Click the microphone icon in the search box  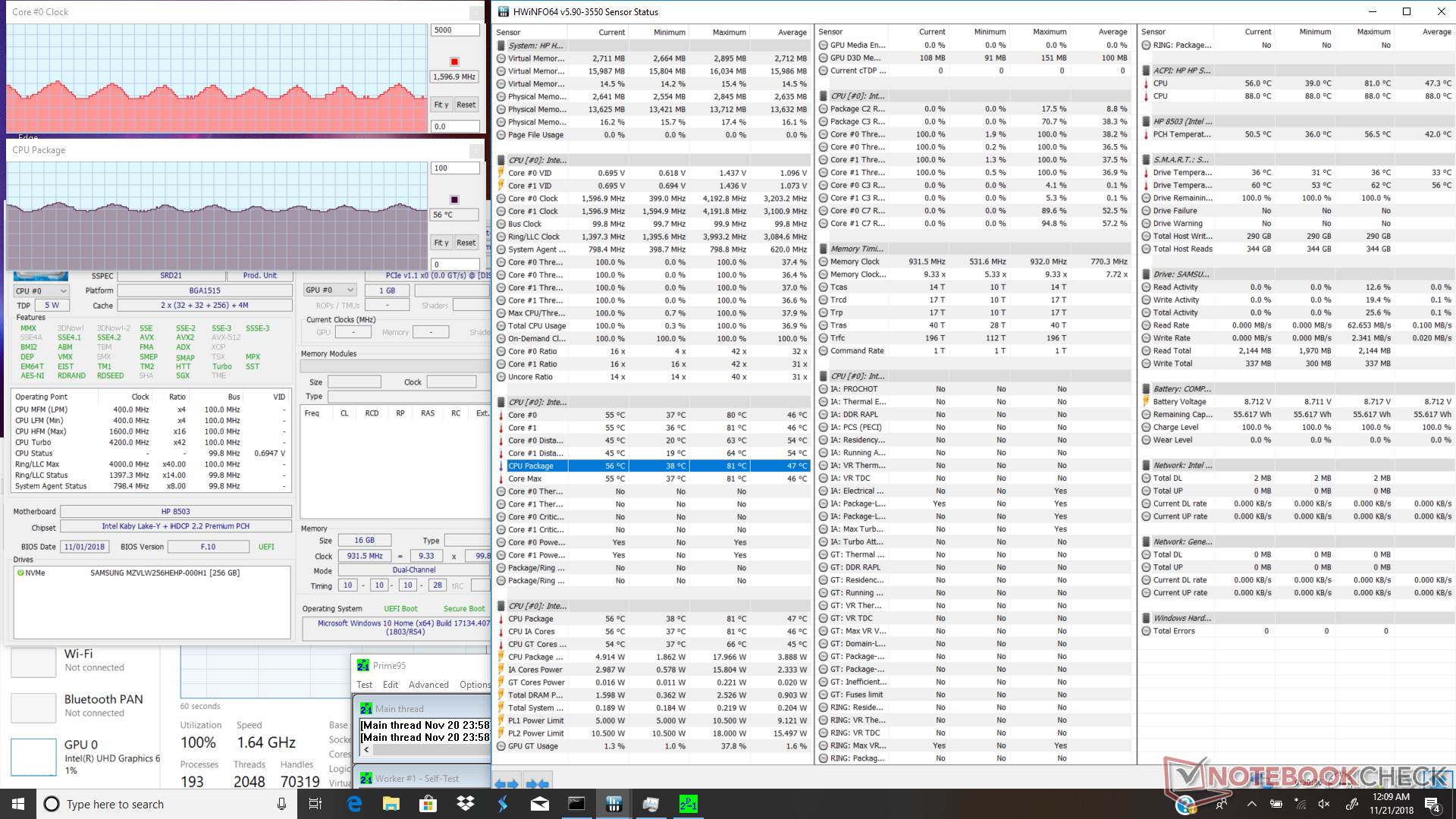click(282, 804)
